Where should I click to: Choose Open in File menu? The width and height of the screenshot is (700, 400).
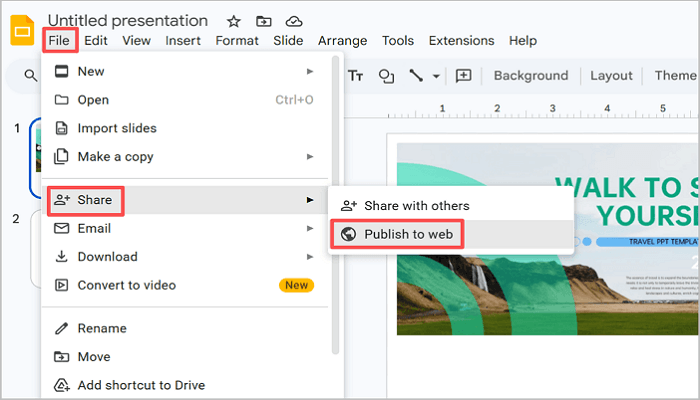coord(184,100)
